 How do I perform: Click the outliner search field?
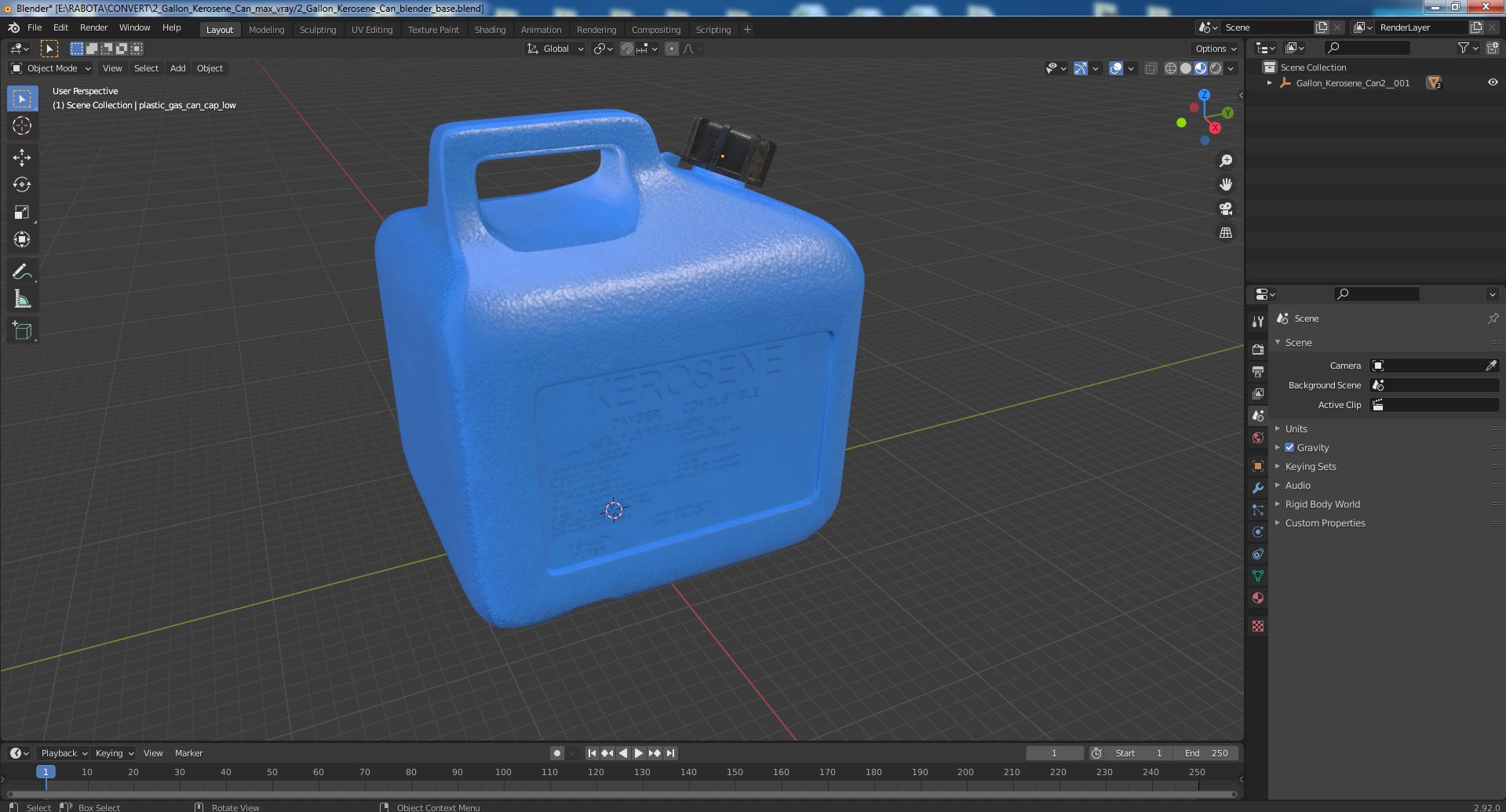[1366, 48]
